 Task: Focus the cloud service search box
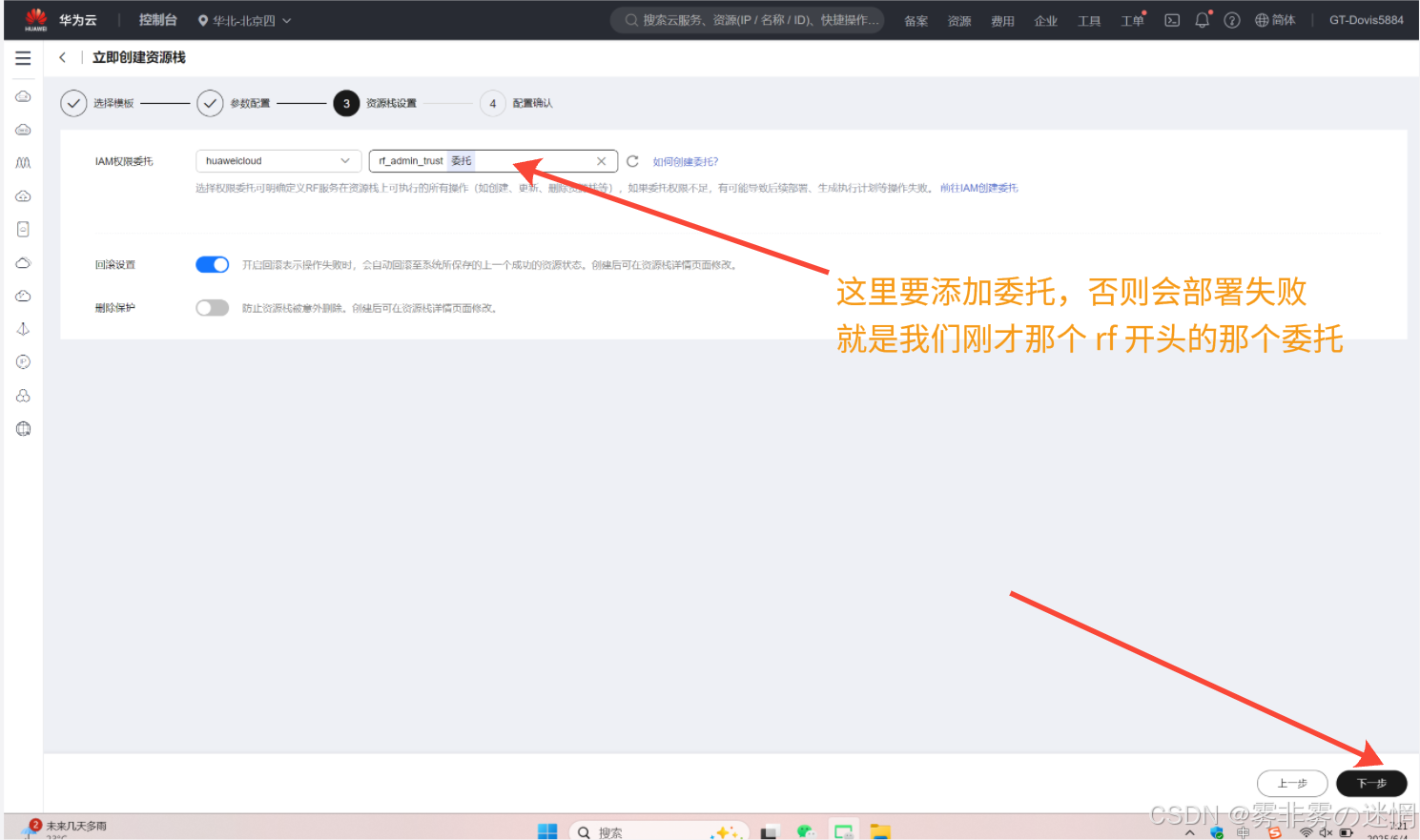coord(748,20)
